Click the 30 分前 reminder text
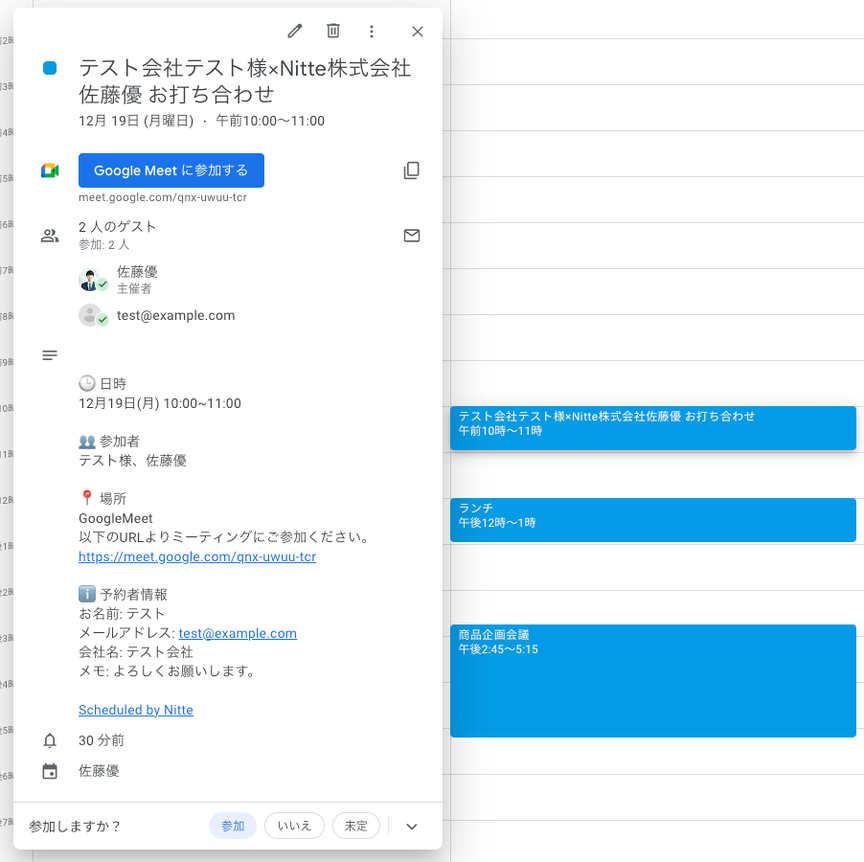The width and height of the screenshot is (864, 862). pyautogui.click(x=101, y=740)
